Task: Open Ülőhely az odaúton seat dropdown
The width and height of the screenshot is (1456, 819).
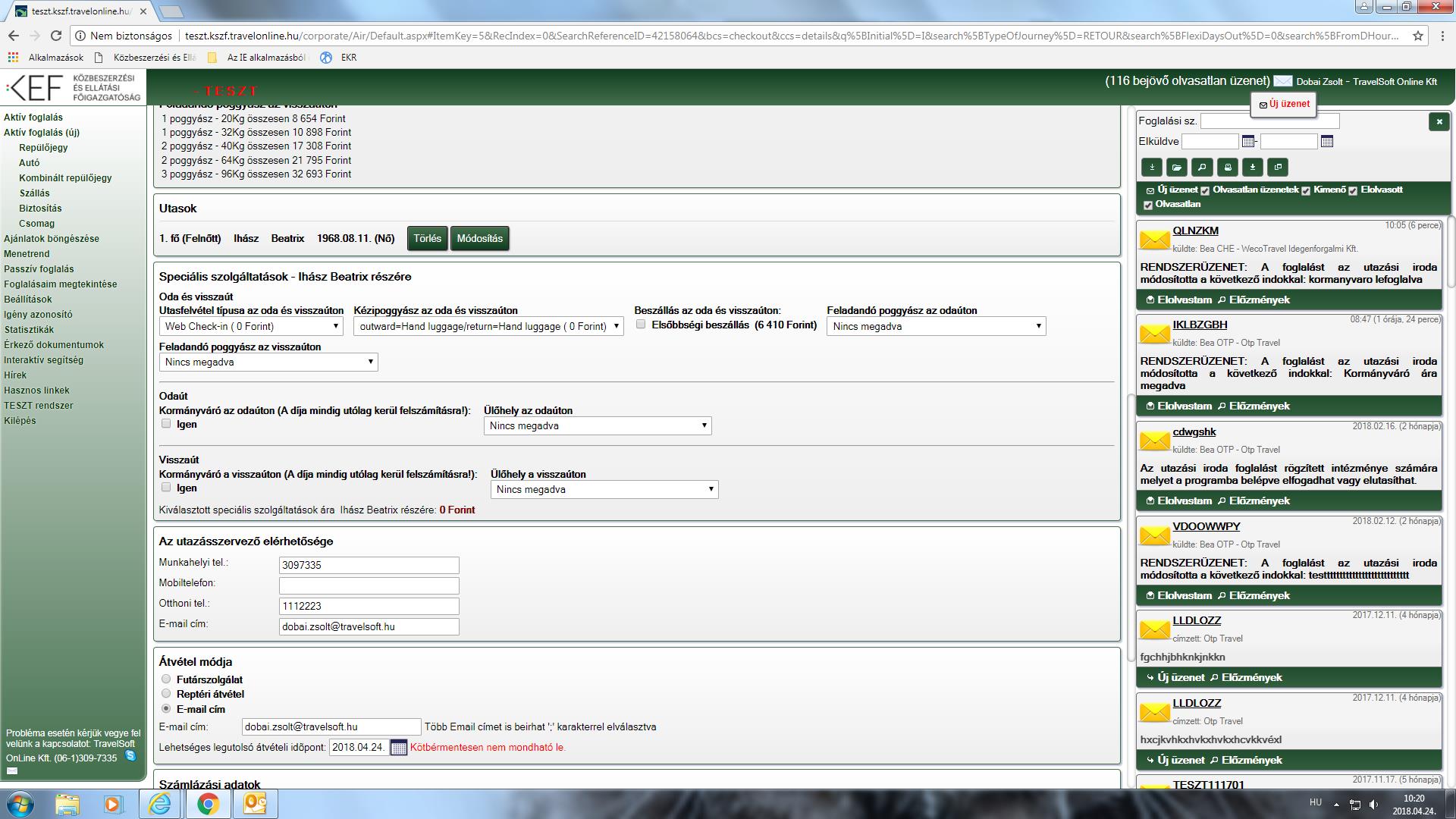Action: pyautogui.click(x=597, y=426)
